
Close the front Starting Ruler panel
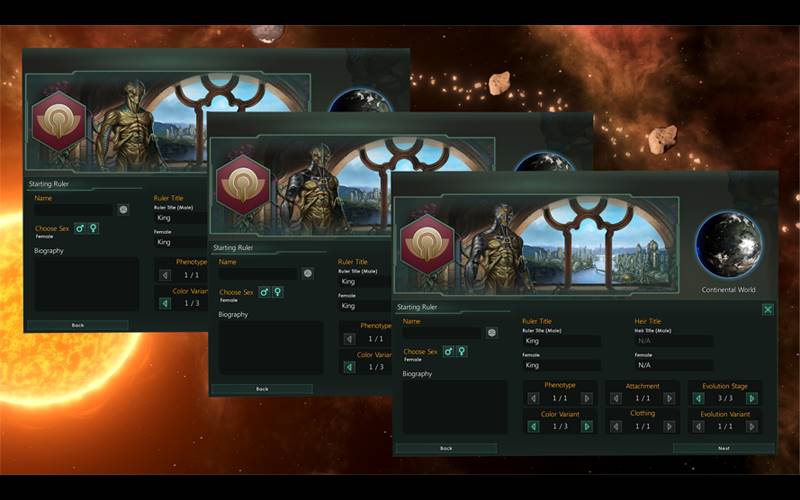point(767,309)
